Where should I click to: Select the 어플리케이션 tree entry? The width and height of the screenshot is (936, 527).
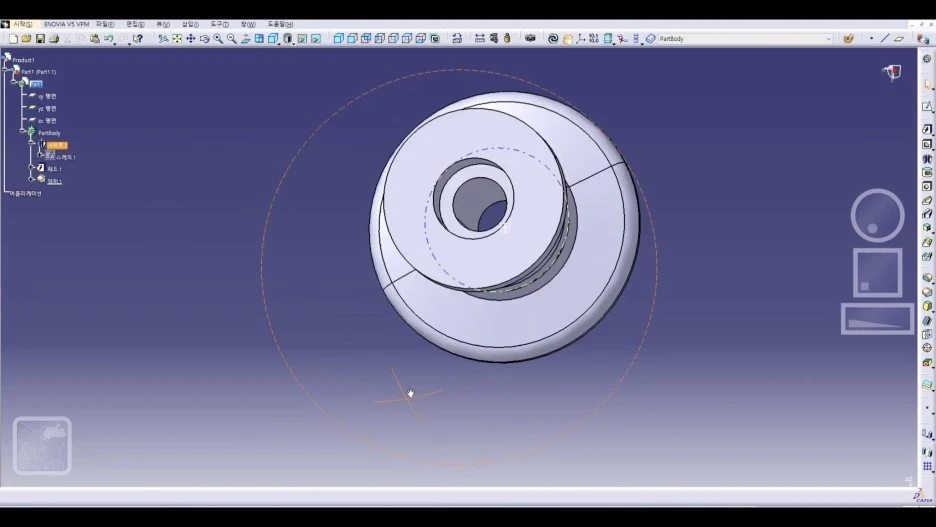[x=25, y=194]
